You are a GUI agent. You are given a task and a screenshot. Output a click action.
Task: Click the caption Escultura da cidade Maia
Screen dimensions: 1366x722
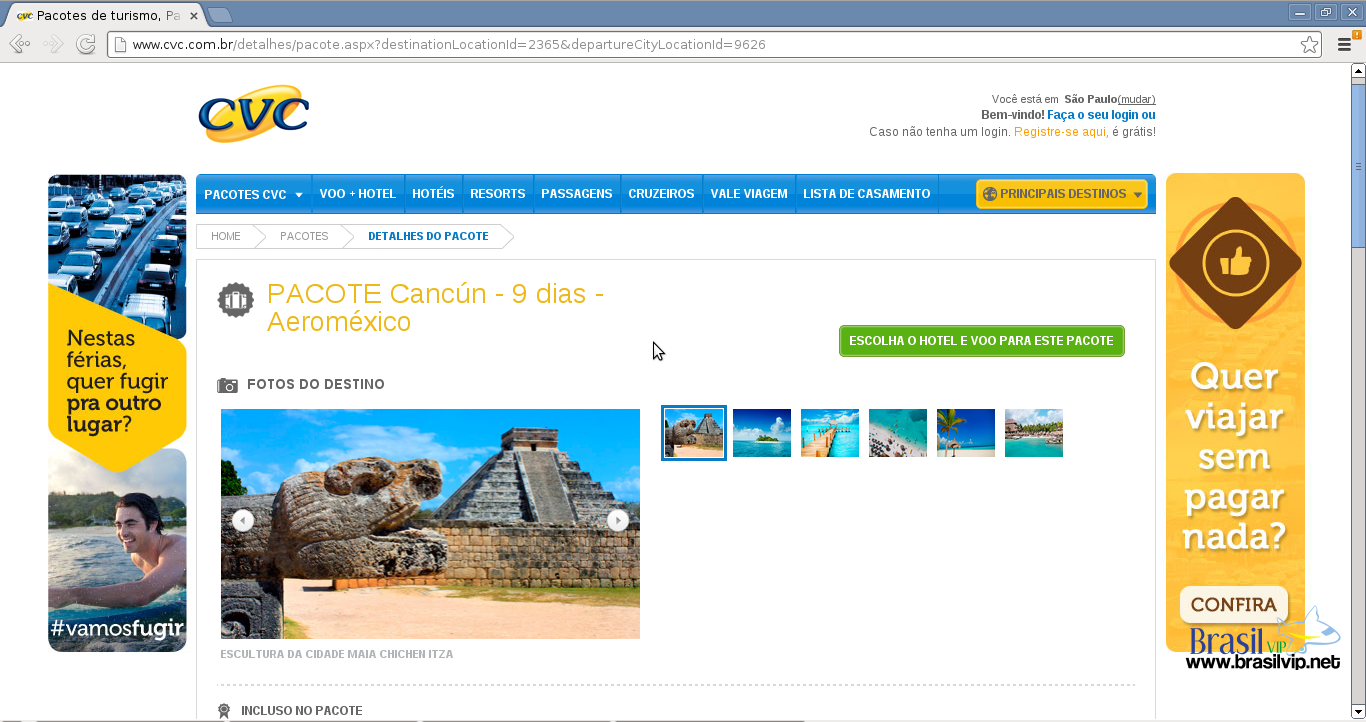(x=337, y=654)
